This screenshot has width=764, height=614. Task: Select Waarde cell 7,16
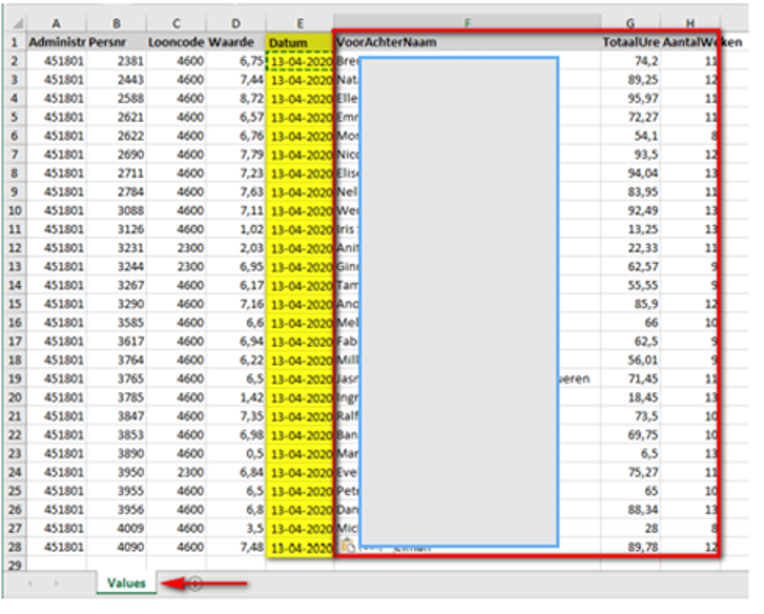(237, 304)
